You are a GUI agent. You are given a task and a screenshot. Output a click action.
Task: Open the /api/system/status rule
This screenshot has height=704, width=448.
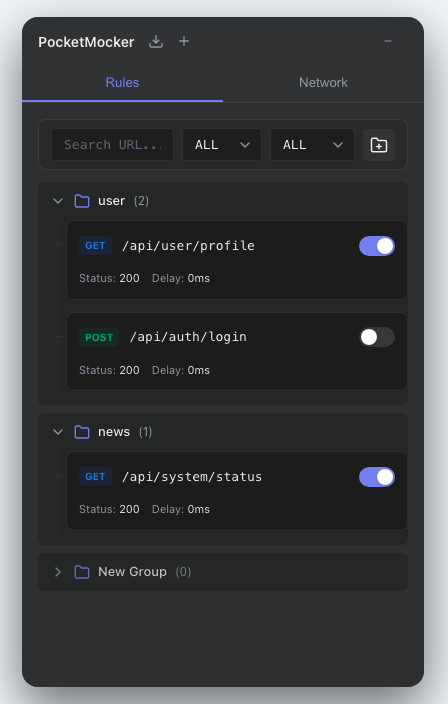click(x=237, y=491)
